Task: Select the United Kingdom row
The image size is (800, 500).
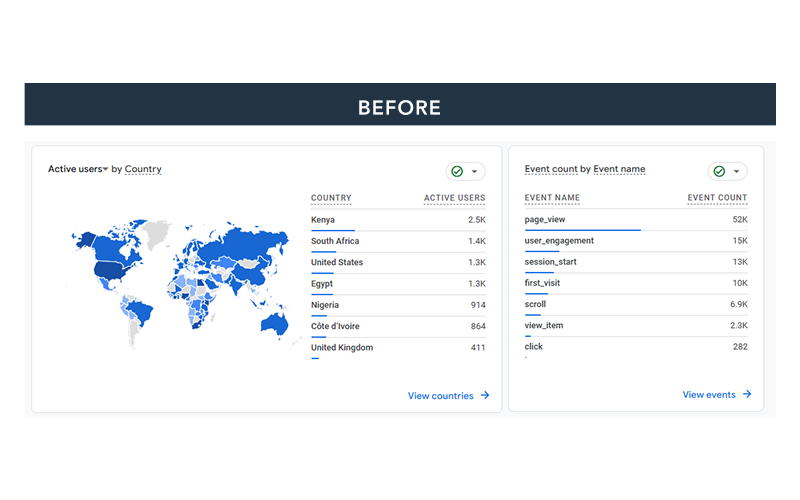Action: click(x=398, y=348)
